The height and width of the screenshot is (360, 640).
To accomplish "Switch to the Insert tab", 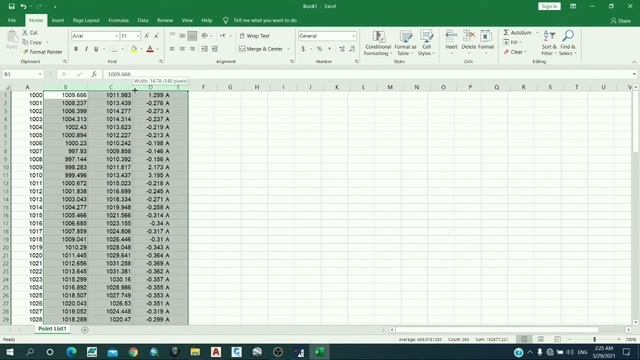I will [x=58, y=20].
